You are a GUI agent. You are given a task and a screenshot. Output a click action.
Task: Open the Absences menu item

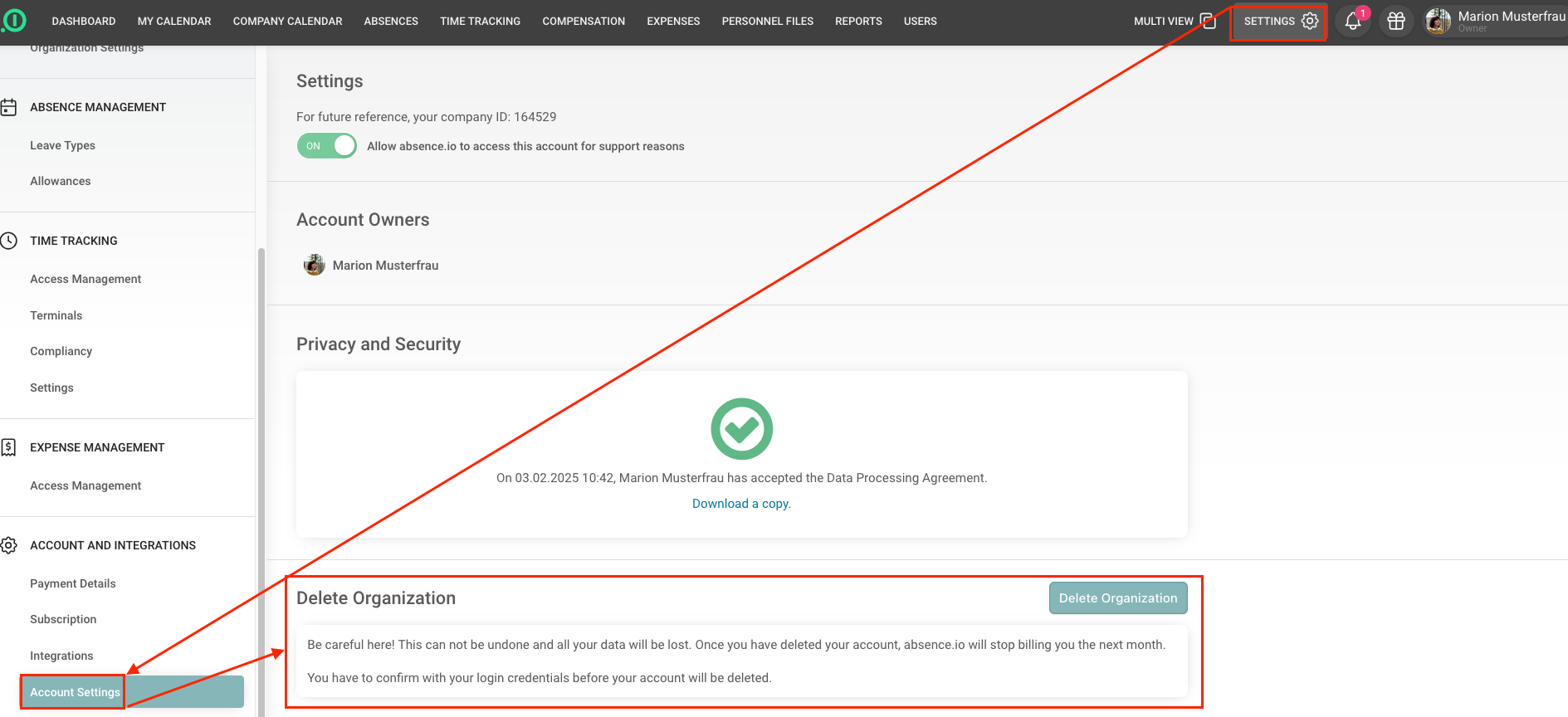[x=391, y=22]
